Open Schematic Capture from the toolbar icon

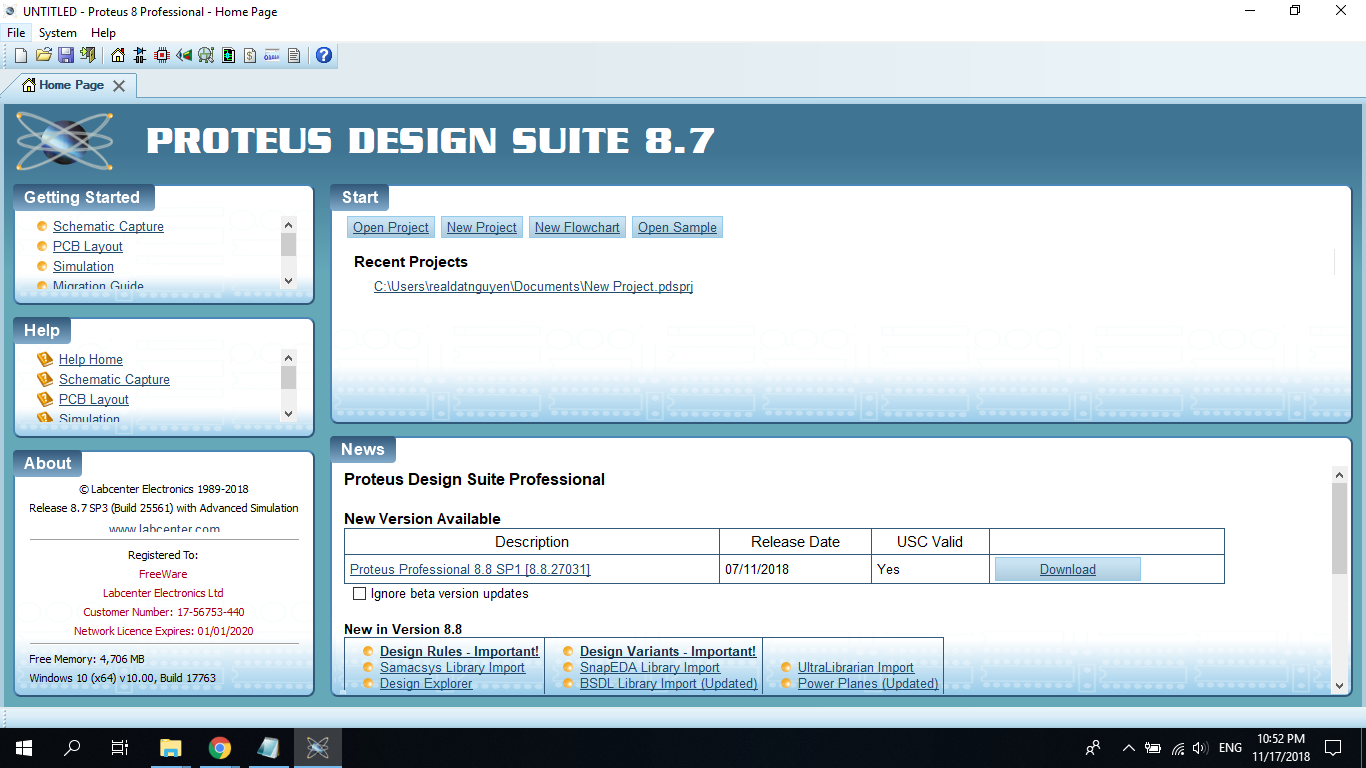140,55
